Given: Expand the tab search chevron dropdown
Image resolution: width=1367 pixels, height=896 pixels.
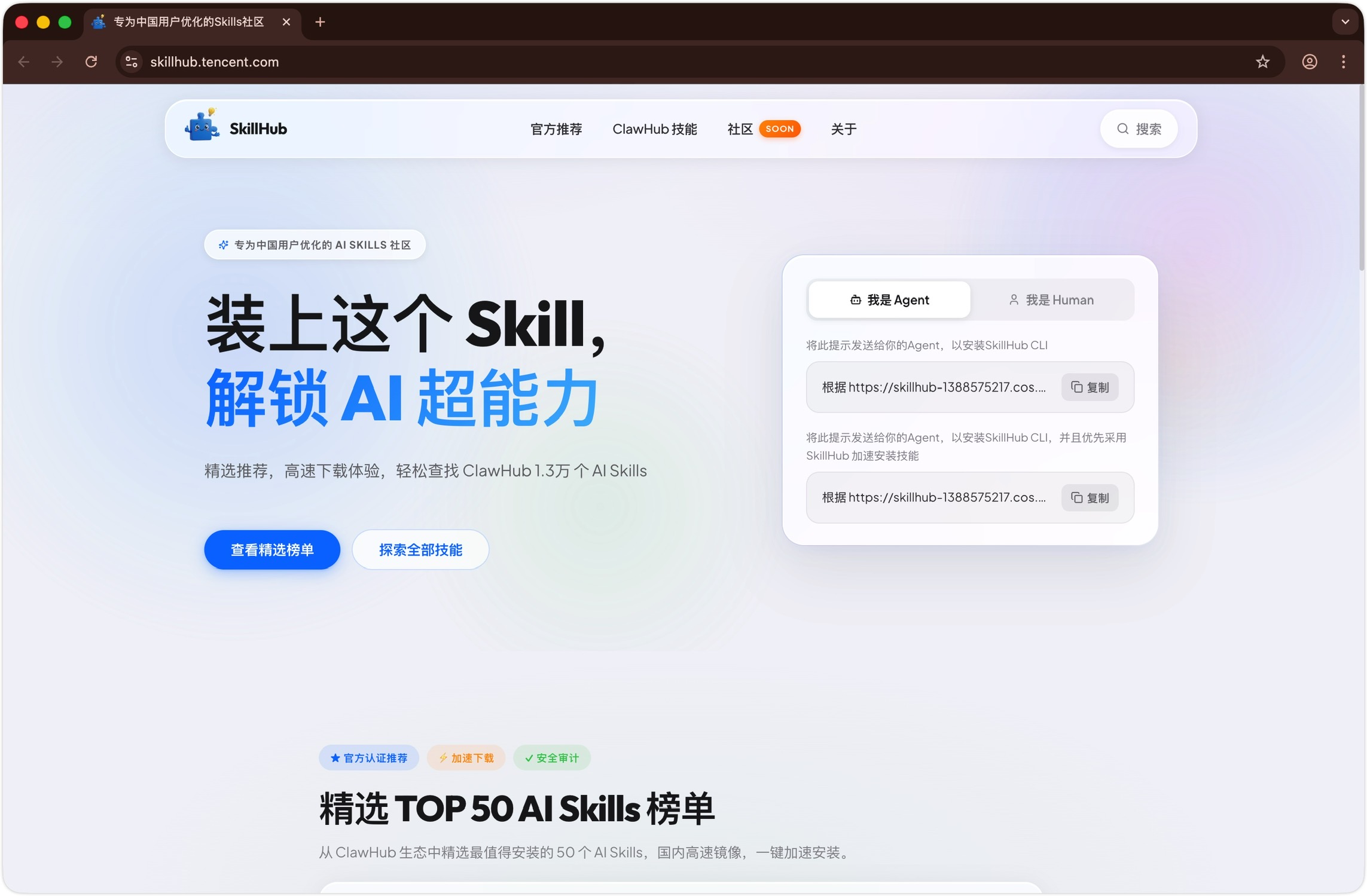Looking at the screenshot, I should pos(1345,22).
